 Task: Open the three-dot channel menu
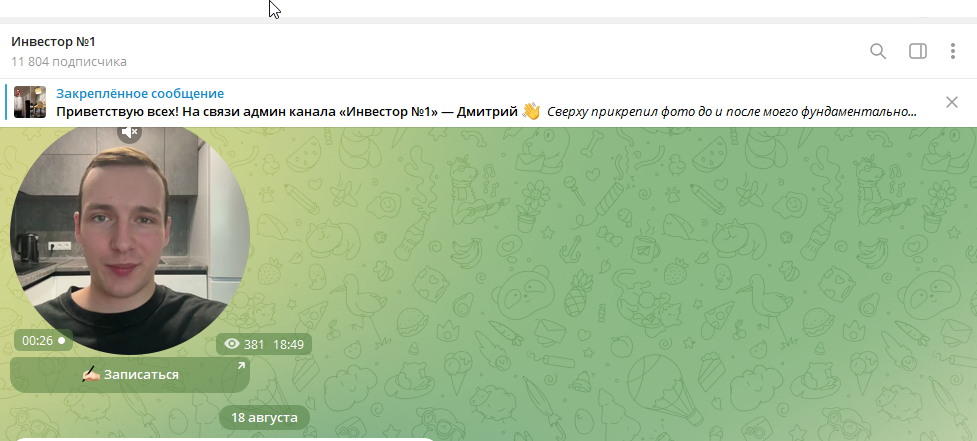pyautogui.click(x=953, y=51)
